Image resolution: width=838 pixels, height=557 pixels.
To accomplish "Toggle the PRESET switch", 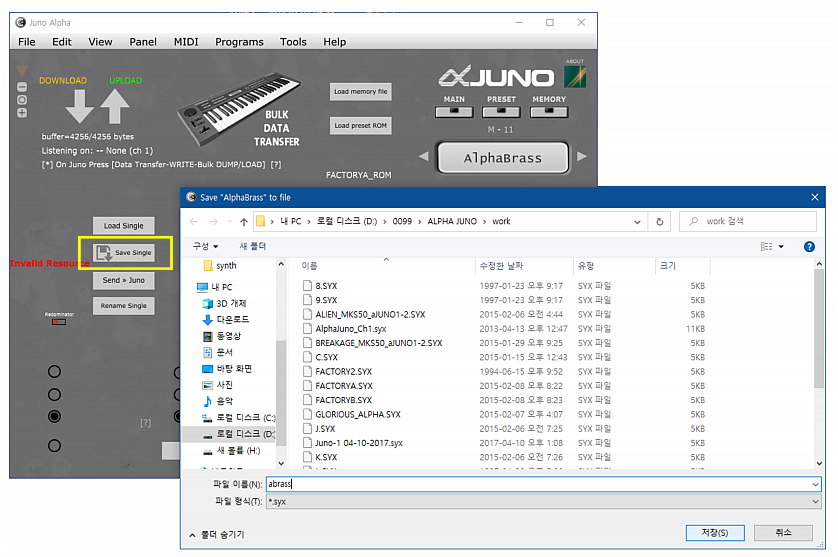I will point(501,112).
